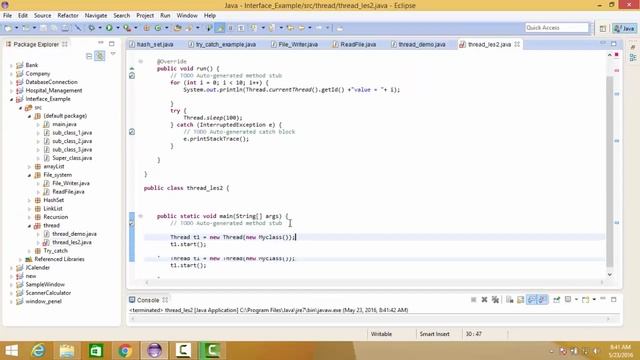
Task: Click the New file toolbar icon
Action: click(8, 28)
